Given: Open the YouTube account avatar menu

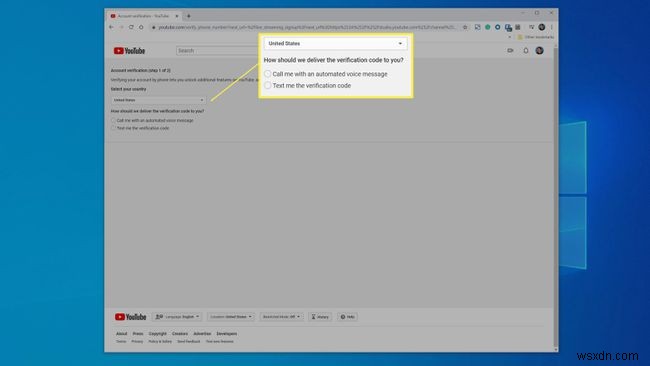Looking at the screenshot, I should [x=539, y=51].
